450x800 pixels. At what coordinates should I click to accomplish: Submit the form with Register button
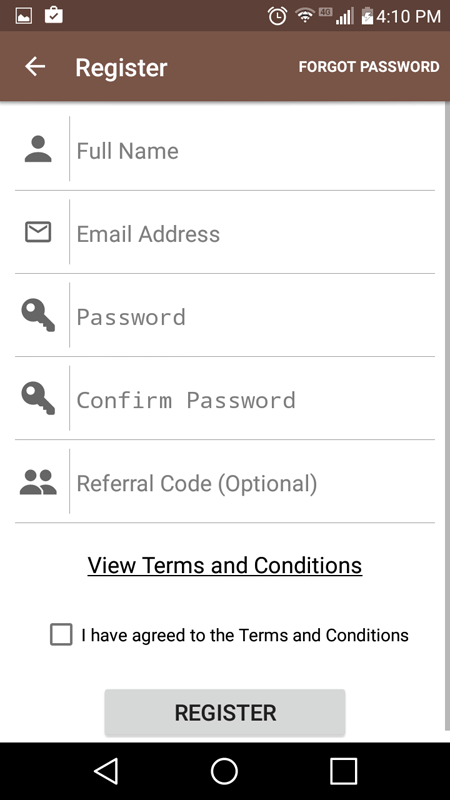[225, 712]
